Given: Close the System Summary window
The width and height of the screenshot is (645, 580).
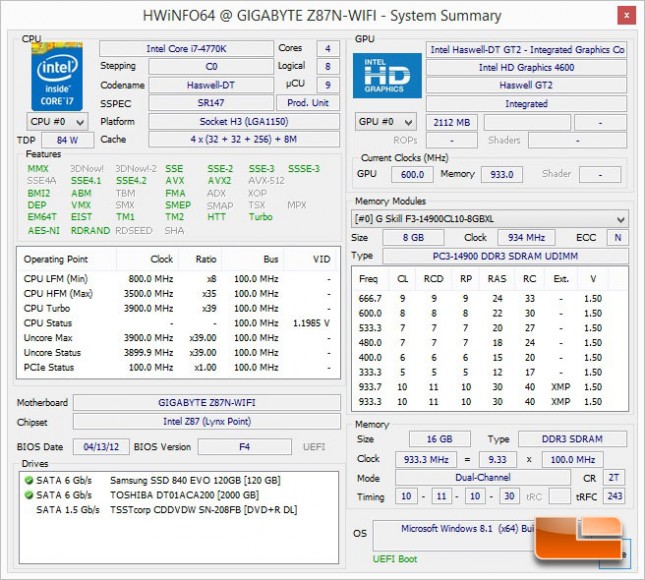Looking at the screenshot, I should (626, 16).
